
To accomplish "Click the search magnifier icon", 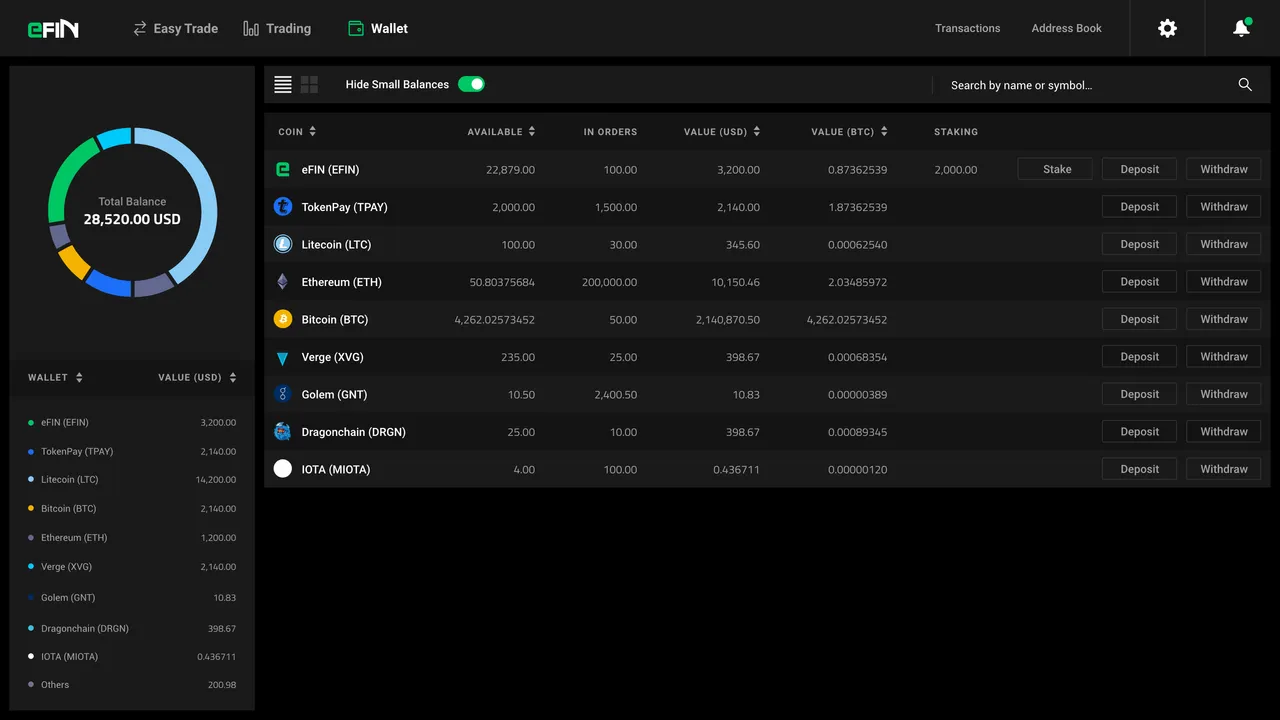I will click(x=1245, y=85).
